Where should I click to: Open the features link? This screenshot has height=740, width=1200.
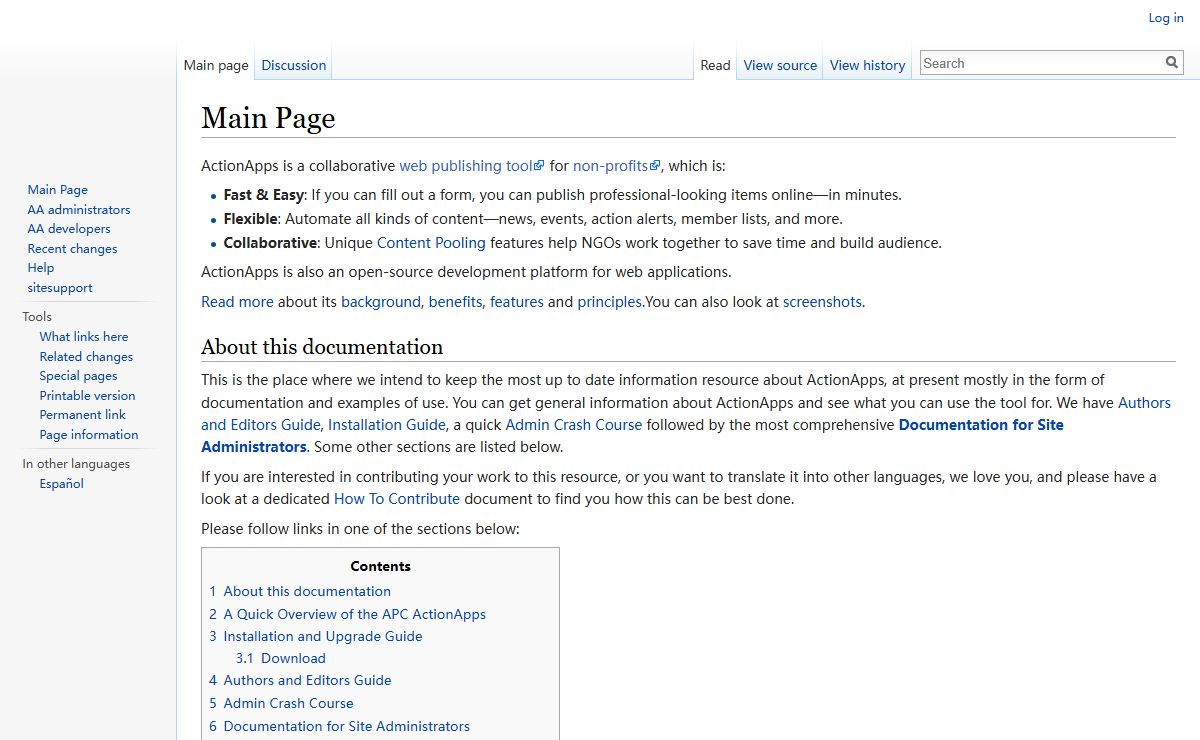click(x=517, y=302)
